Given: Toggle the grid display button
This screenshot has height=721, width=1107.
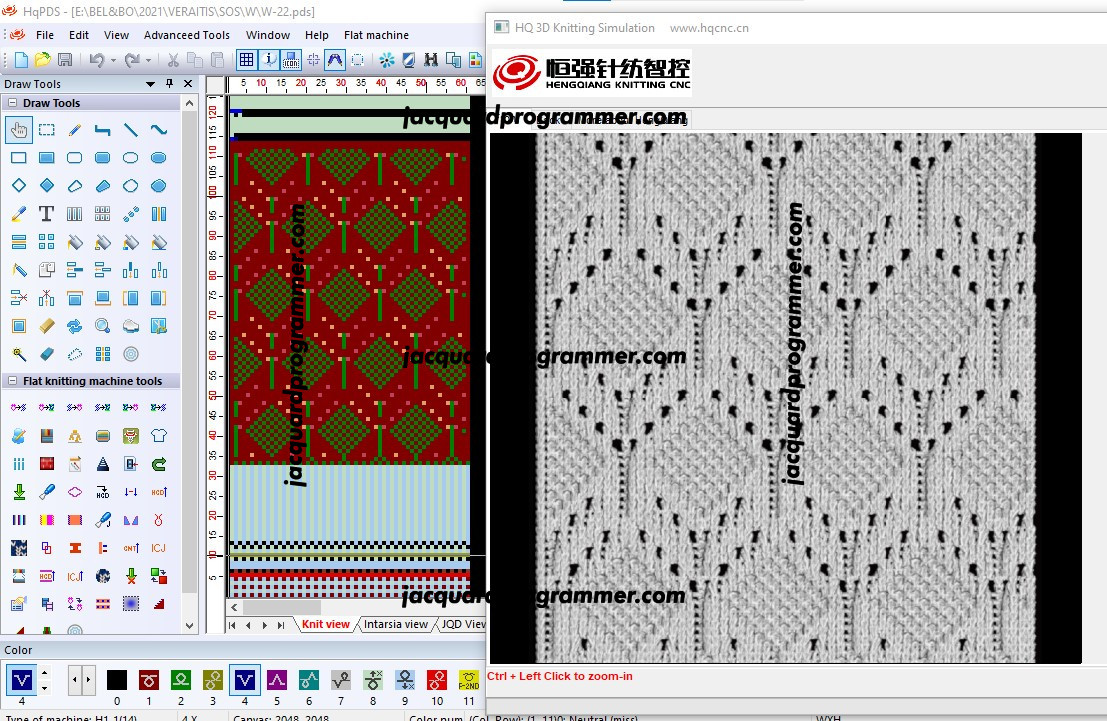Looking at the screenshot, I should tap(246, 60).
